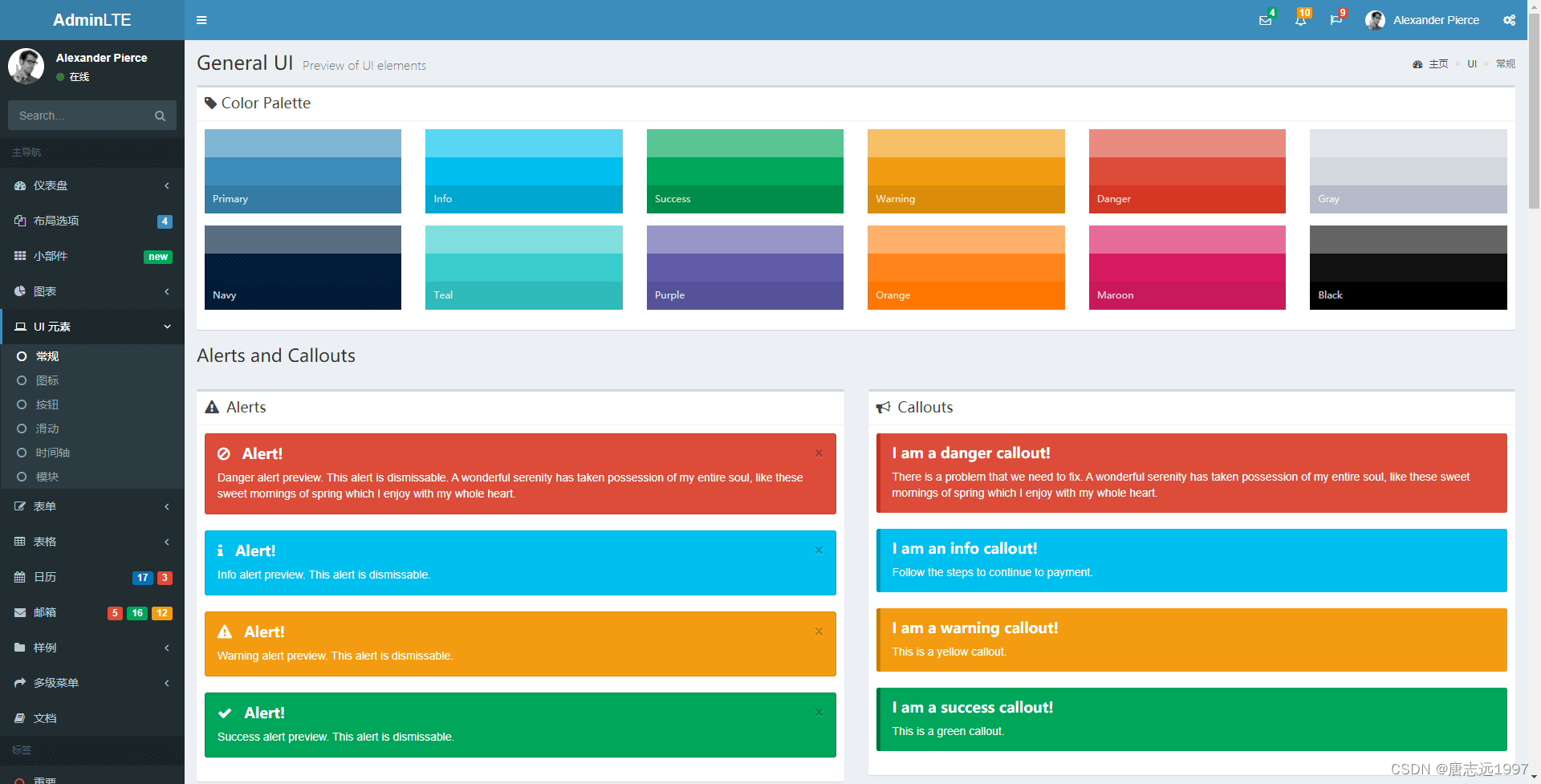Collapse the UI 元素 menu chevron
The width and height of the screenshot is (1541, 784).
pyautogui.click(x=167, y=327)
